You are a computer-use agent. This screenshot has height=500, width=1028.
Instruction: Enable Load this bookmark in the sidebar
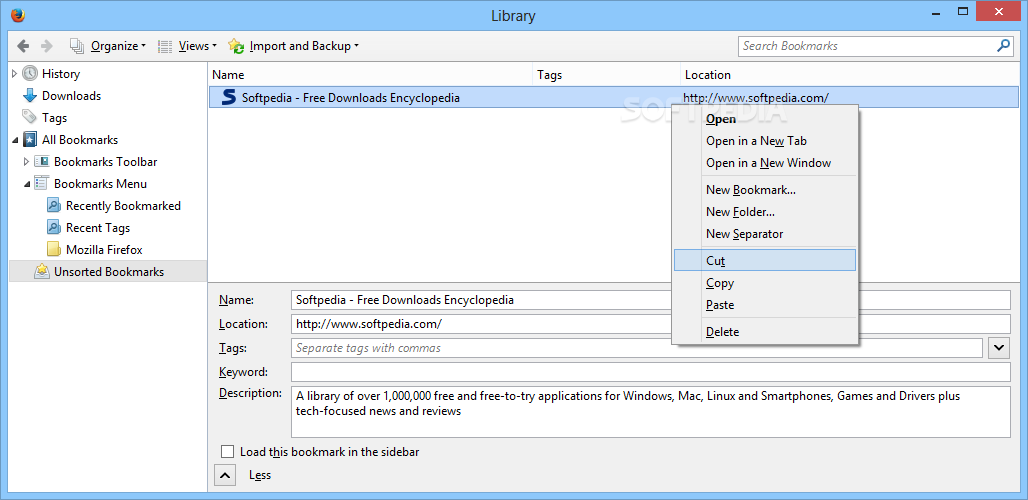click(227, 452)
